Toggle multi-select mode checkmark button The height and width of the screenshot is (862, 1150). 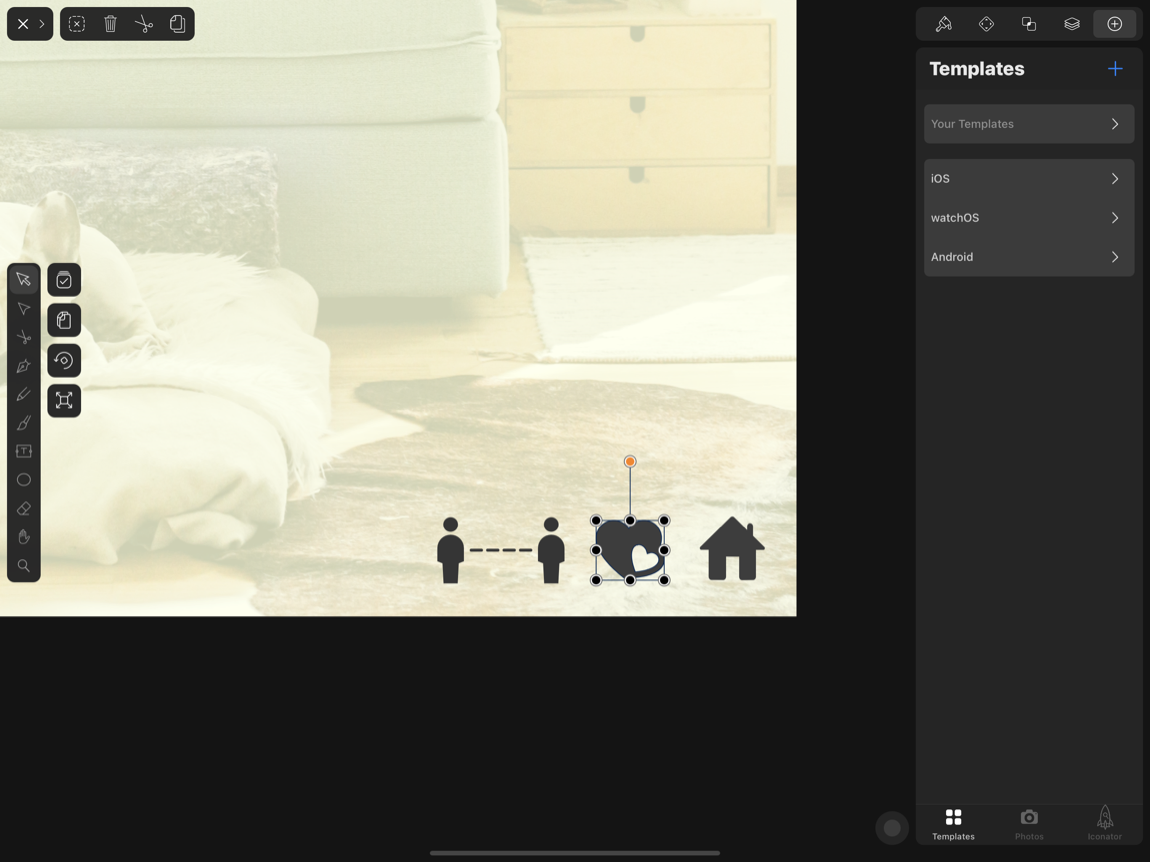click(64, 280)
